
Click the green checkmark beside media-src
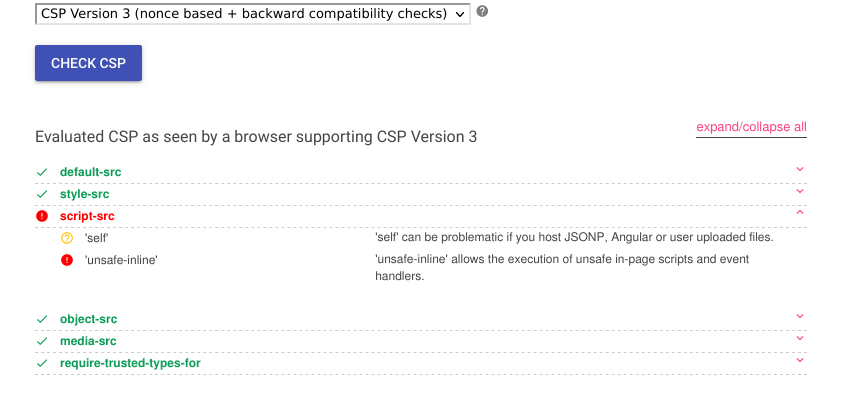pyautogui.click(x=42, y=341)
